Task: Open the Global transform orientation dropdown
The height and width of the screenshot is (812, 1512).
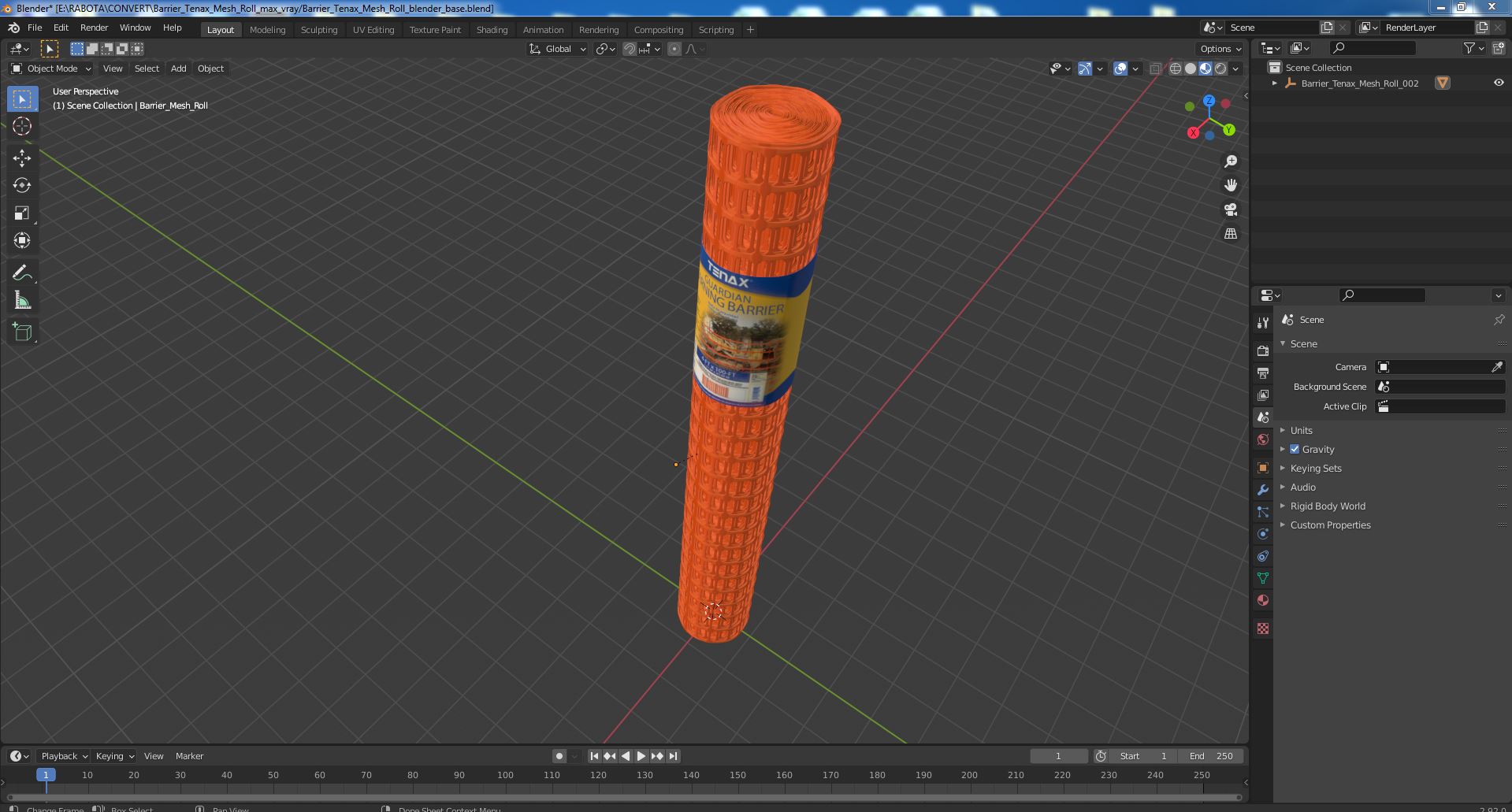Action: pyautogui.click(x=558, y=49)
